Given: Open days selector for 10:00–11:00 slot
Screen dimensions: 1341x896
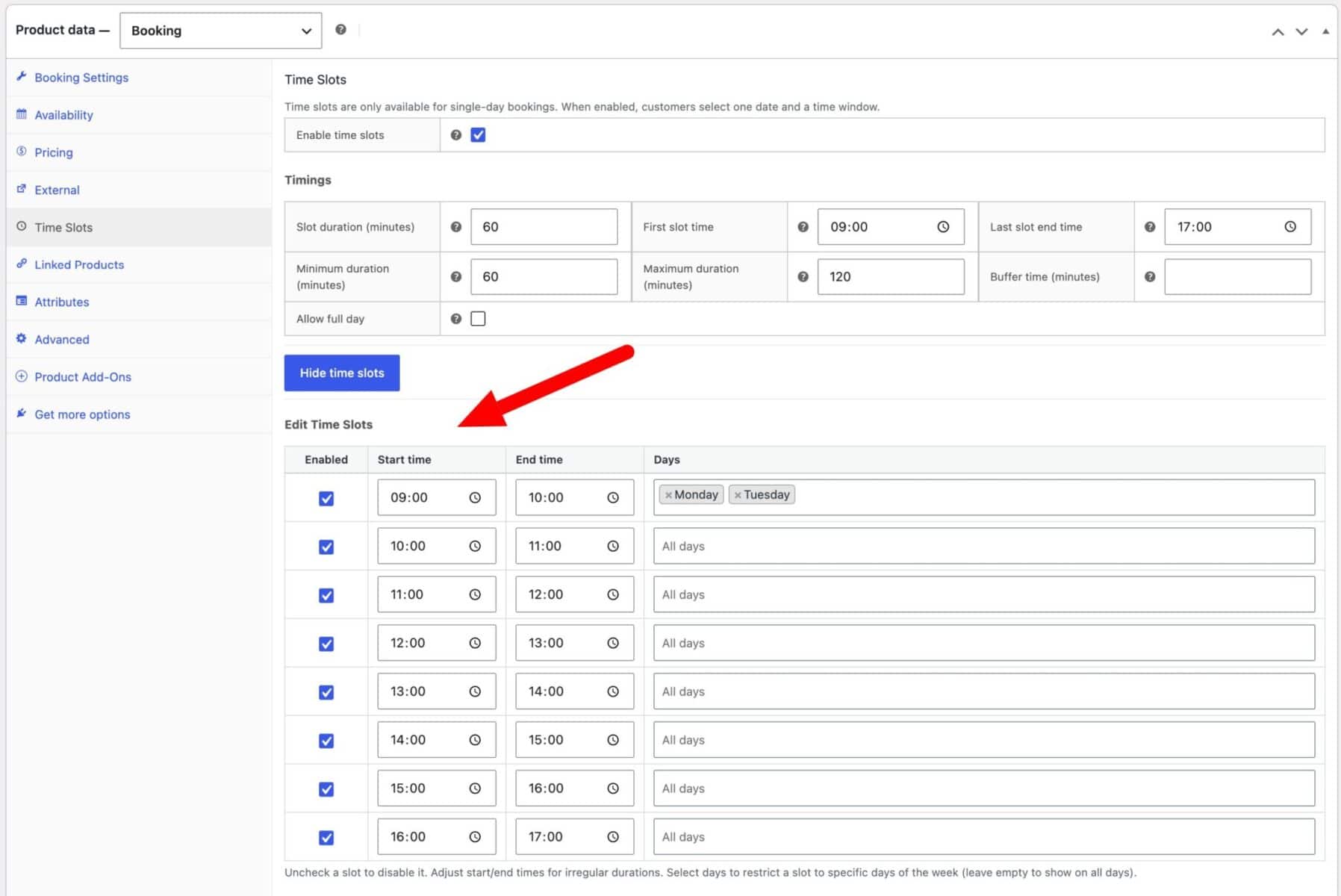Looking at the screenshot, I should [x=984, y=547].
